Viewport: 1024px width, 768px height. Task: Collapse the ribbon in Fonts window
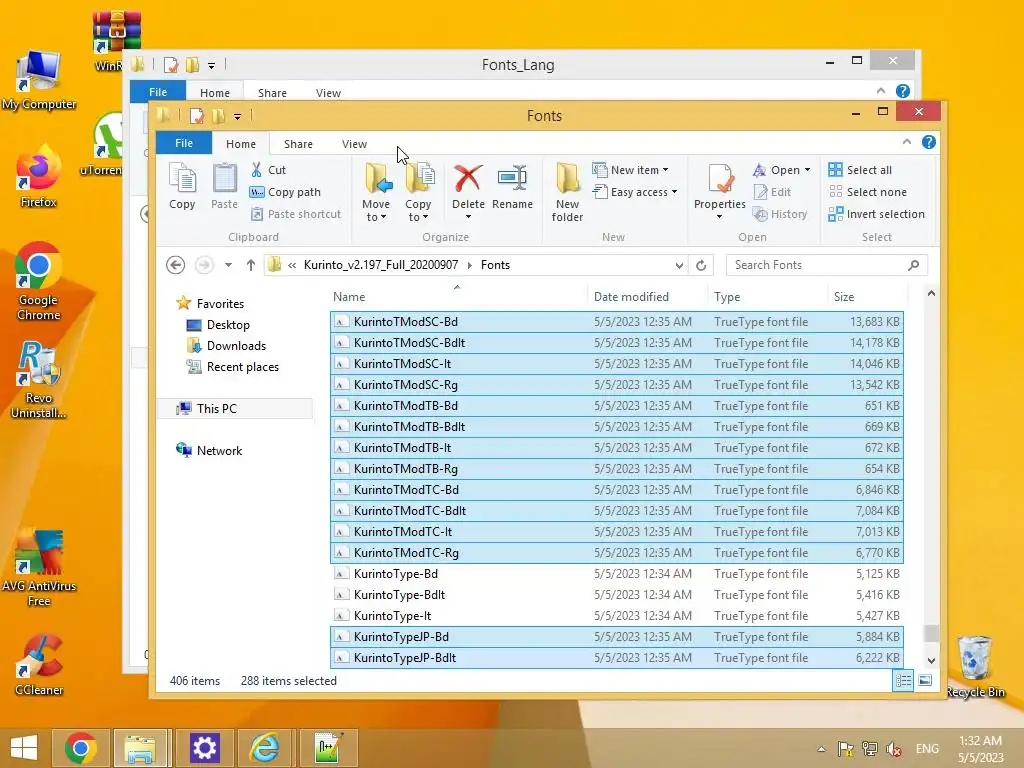click(x=906, y=142)
